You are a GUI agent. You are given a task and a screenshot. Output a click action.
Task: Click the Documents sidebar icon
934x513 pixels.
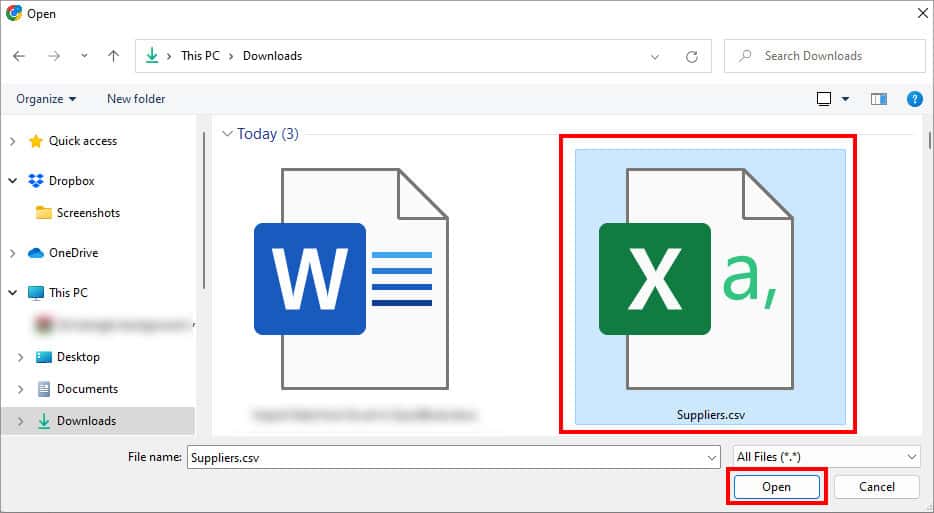point(43,389)
